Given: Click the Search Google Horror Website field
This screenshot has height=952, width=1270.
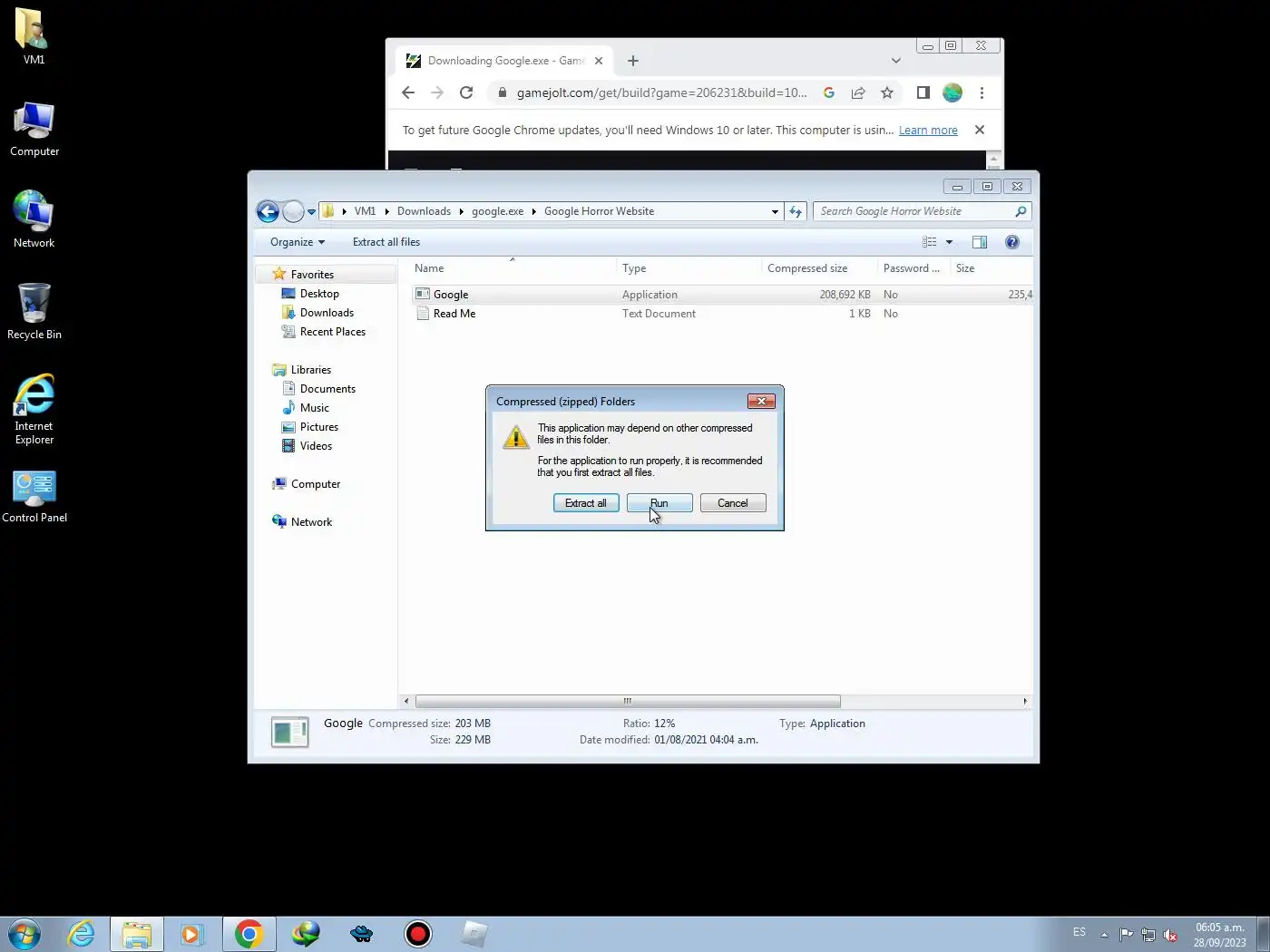Looking at the screenshot, I should [922, 211].
